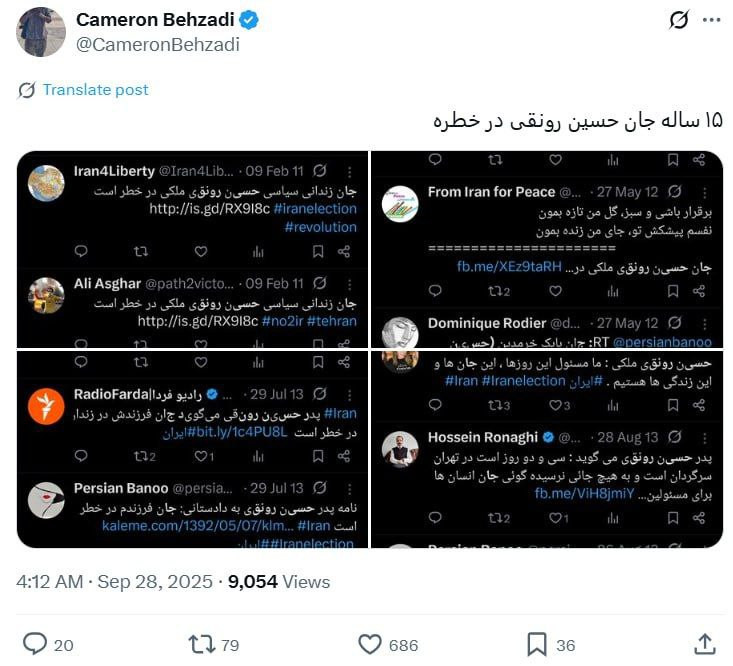The image size is (733, 666).
Task: Open the Cameron Behzadi display name
Action: [155, 20]
